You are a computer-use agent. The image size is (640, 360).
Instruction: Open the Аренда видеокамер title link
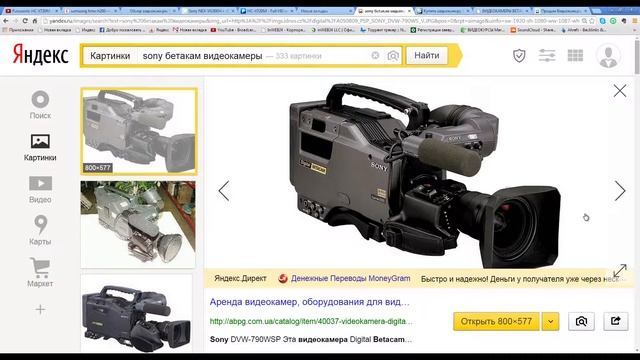(309, 302)
